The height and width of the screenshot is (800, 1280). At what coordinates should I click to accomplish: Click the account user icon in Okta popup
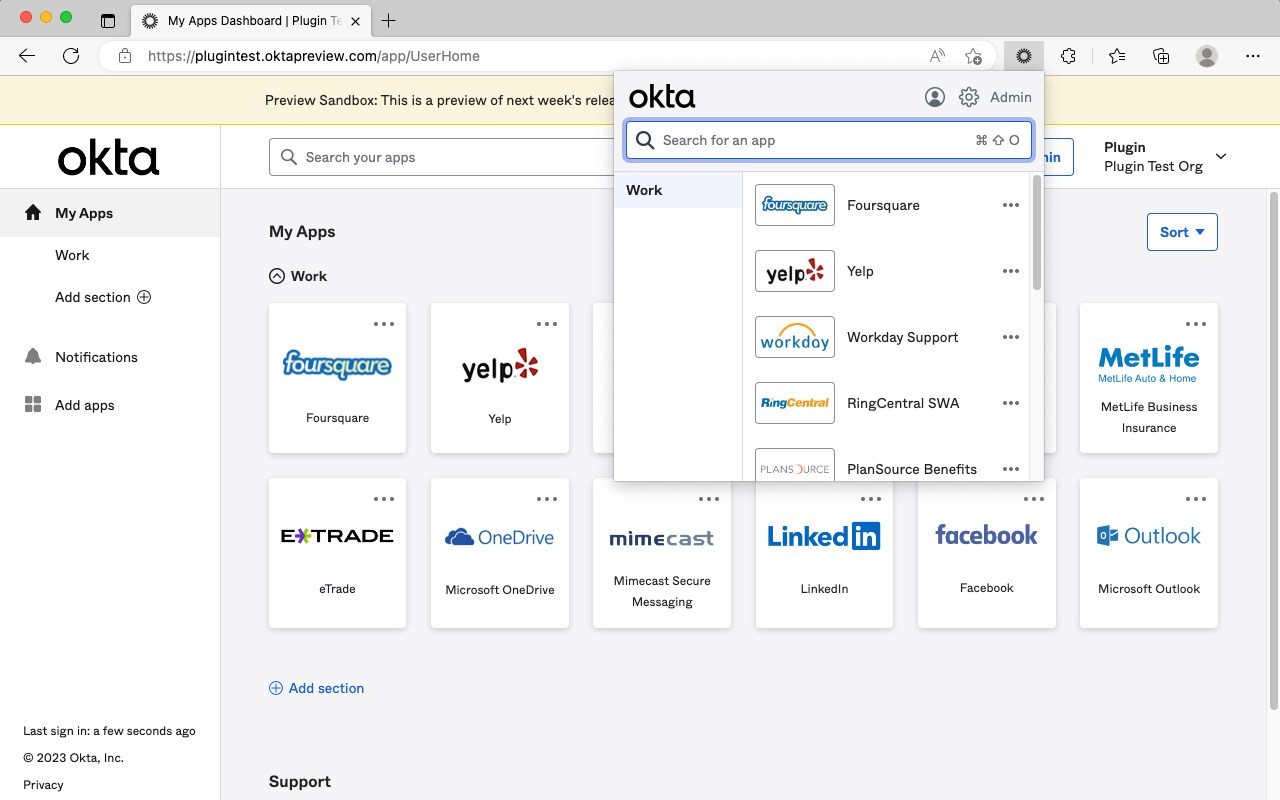point(935,97)
